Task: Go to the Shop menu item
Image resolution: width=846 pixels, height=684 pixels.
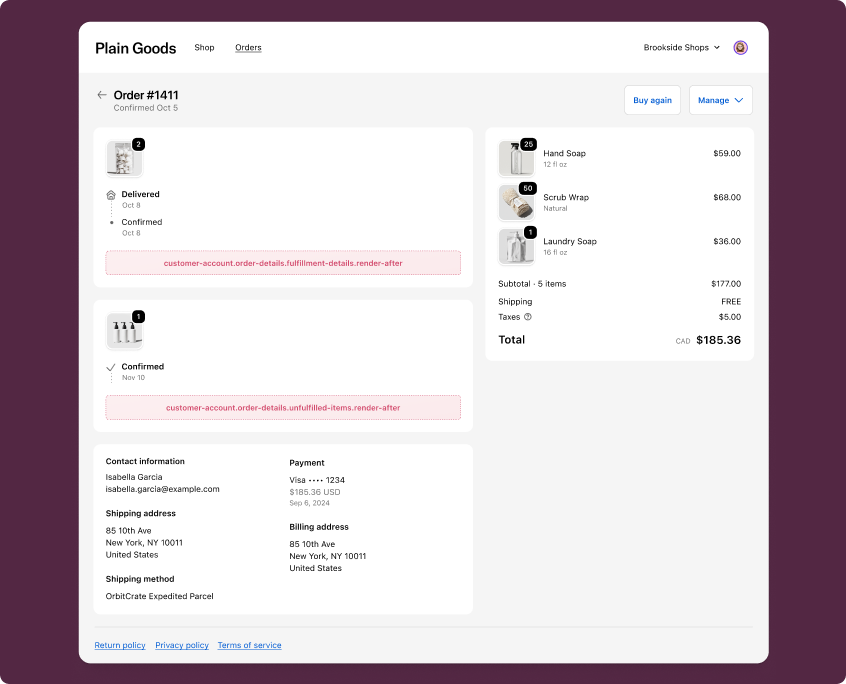Action: [x=204, y=47]
